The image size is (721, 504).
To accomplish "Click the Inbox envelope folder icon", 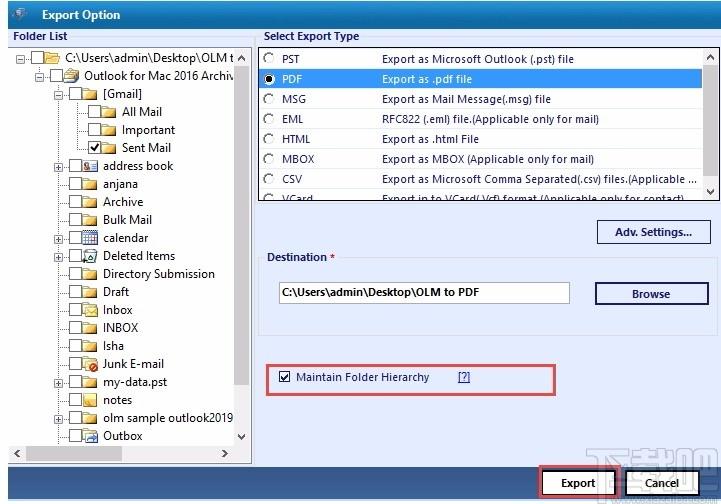I will coord(90,310).
